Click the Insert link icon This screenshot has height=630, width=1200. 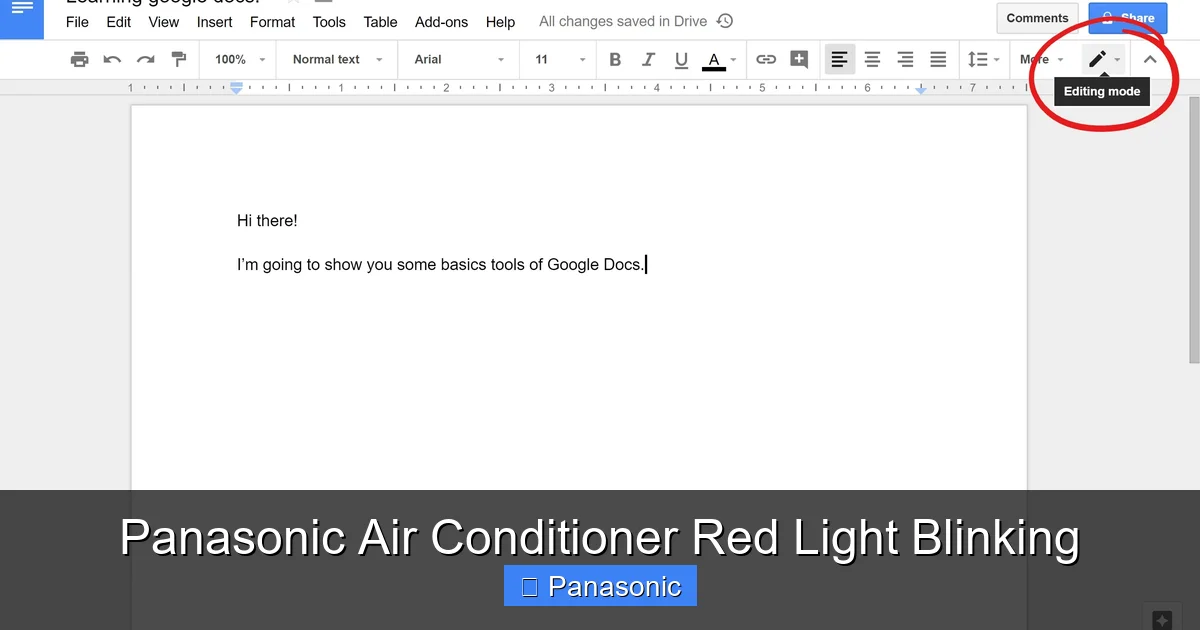(766, 60)
